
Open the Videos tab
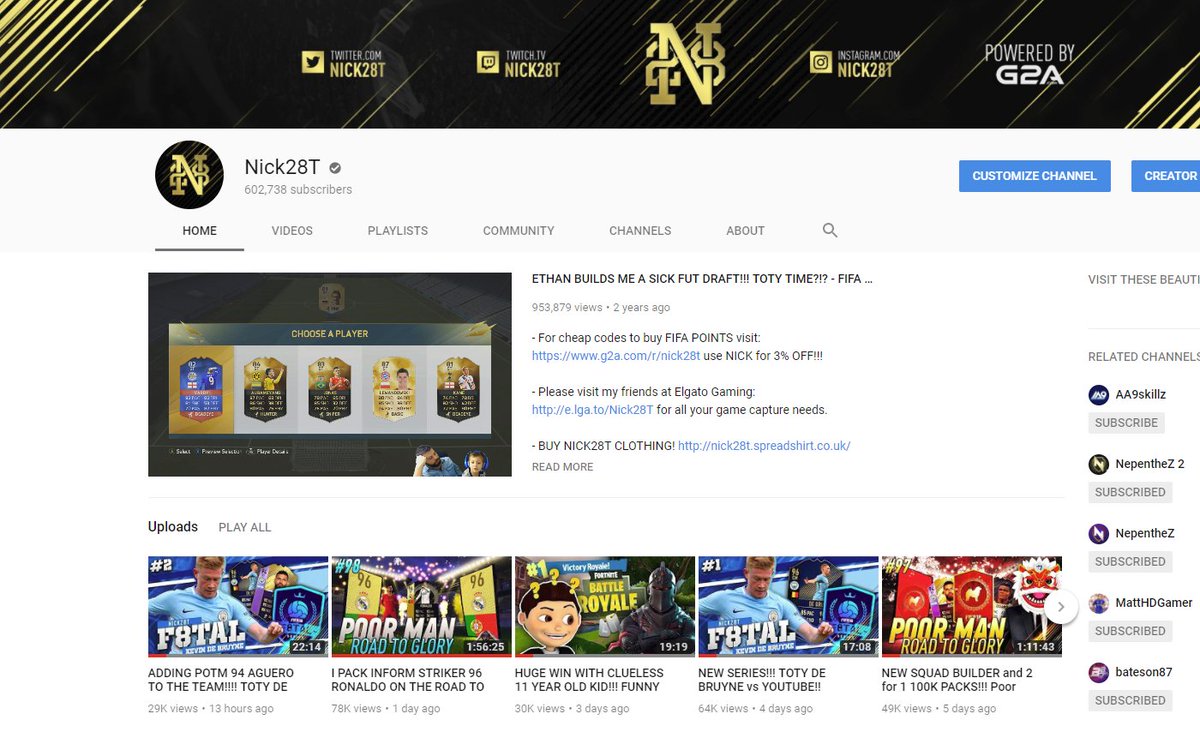point(292,230)
